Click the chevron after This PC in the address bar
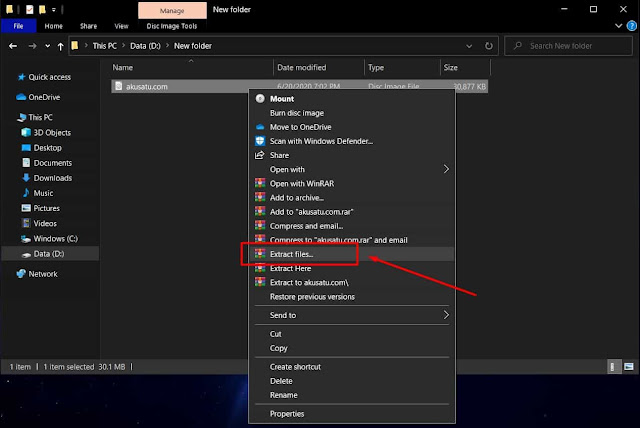This screenshot has width=640, height=428. (123, 45)
